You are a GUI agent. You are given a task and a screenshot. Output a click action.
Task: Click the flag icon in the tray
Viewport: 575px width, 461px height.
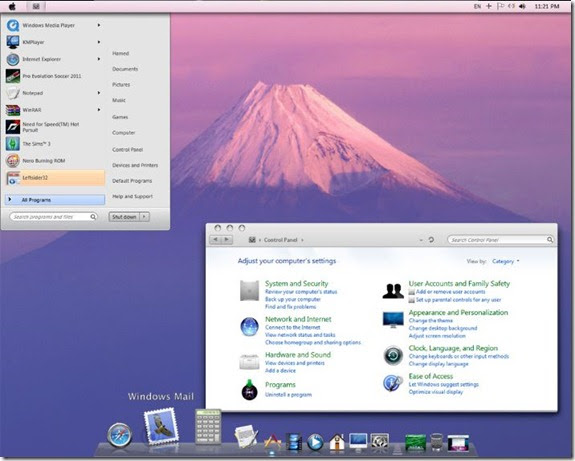(x=500, y=6)
